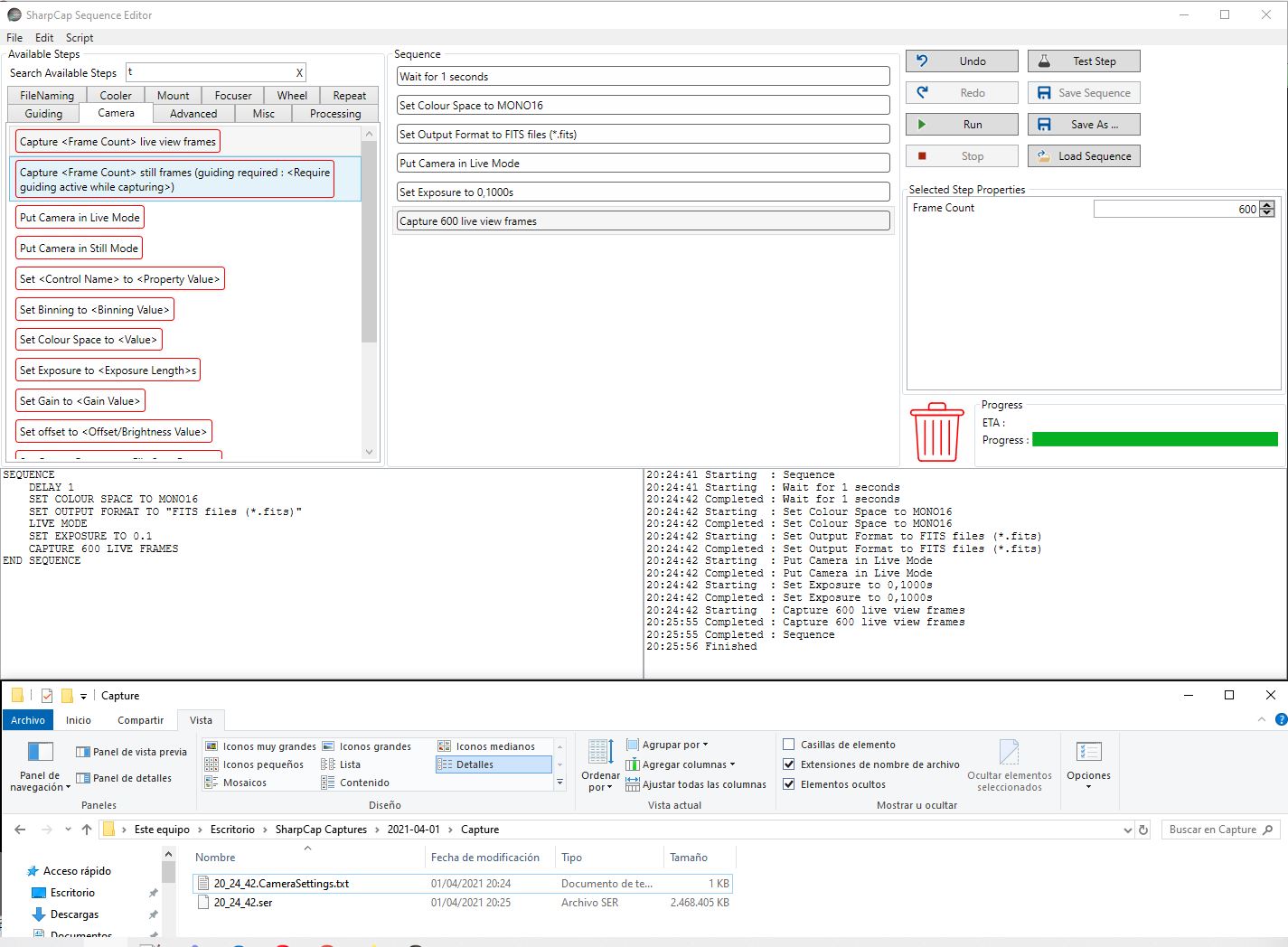Click Ajustar todas las columnas
The height and width of the screenshot is (947, 1288).
pos(696,784)
